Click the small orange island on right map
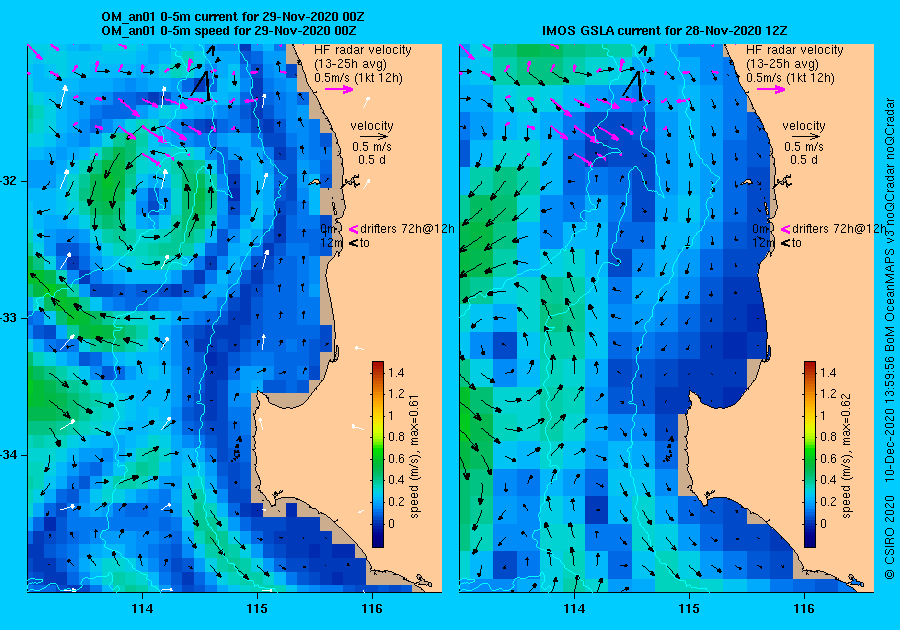This screenshot has width=900, height=630. (747, 182)
